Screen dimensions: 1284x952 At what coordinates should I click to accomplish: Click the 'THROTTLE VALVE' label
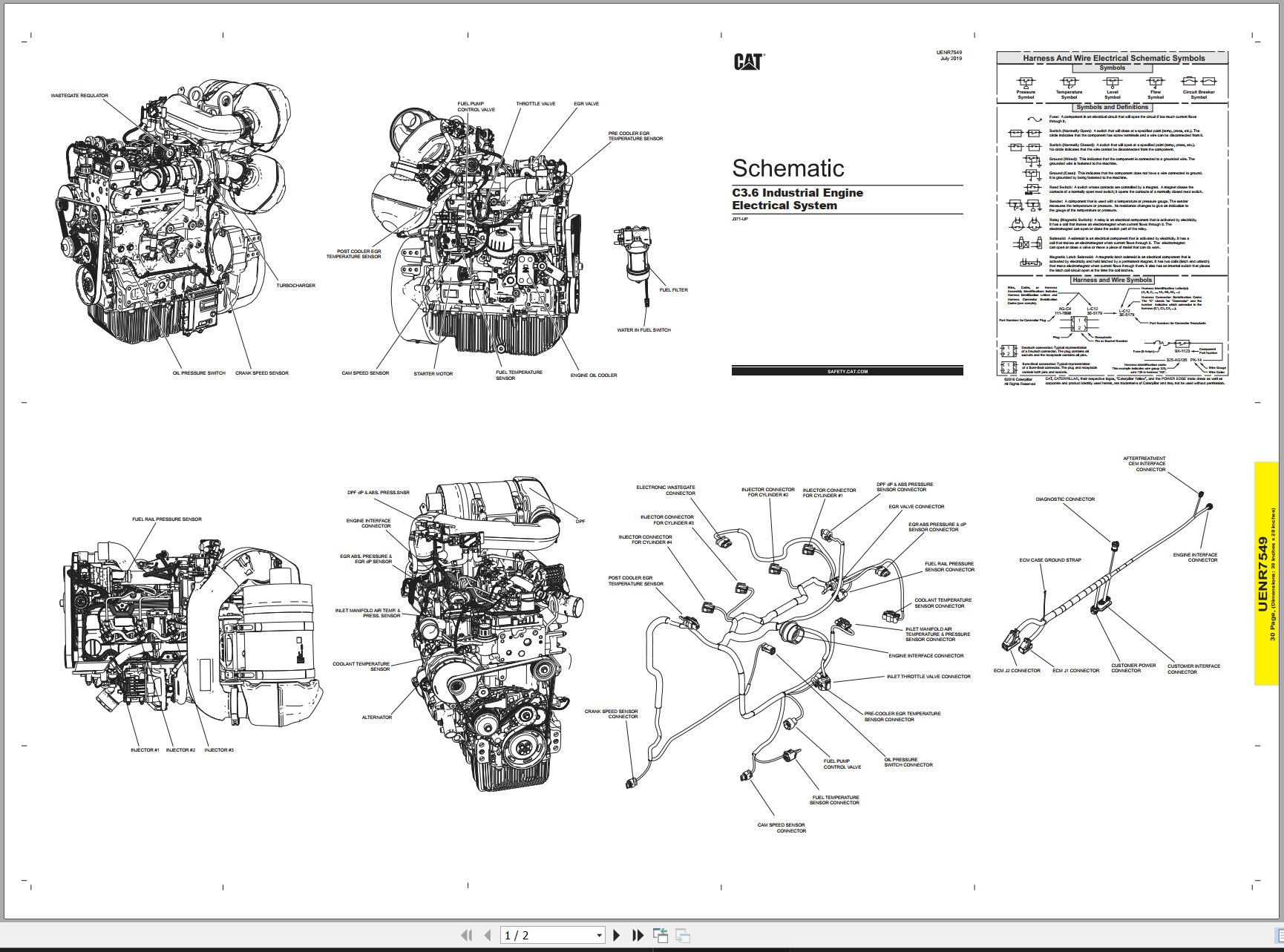point(536,104)
